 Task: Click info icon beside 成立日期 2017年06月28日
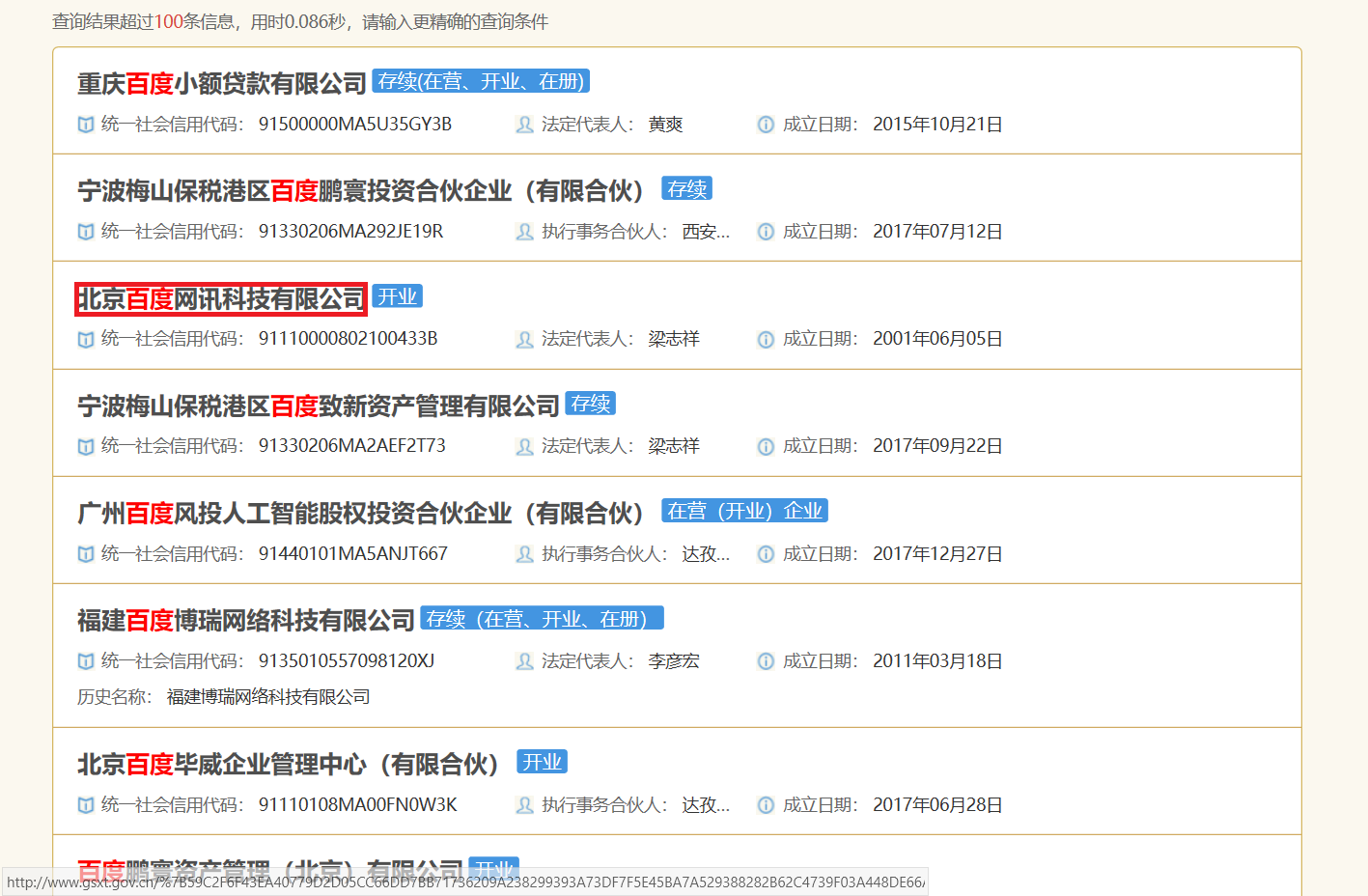tap(766, 805)
